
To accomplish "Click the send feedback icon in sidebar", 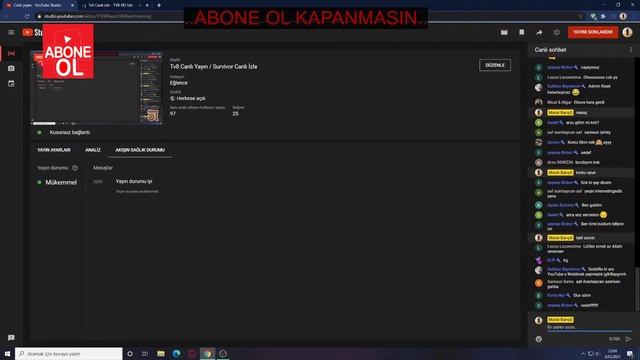I will [11, 338].
